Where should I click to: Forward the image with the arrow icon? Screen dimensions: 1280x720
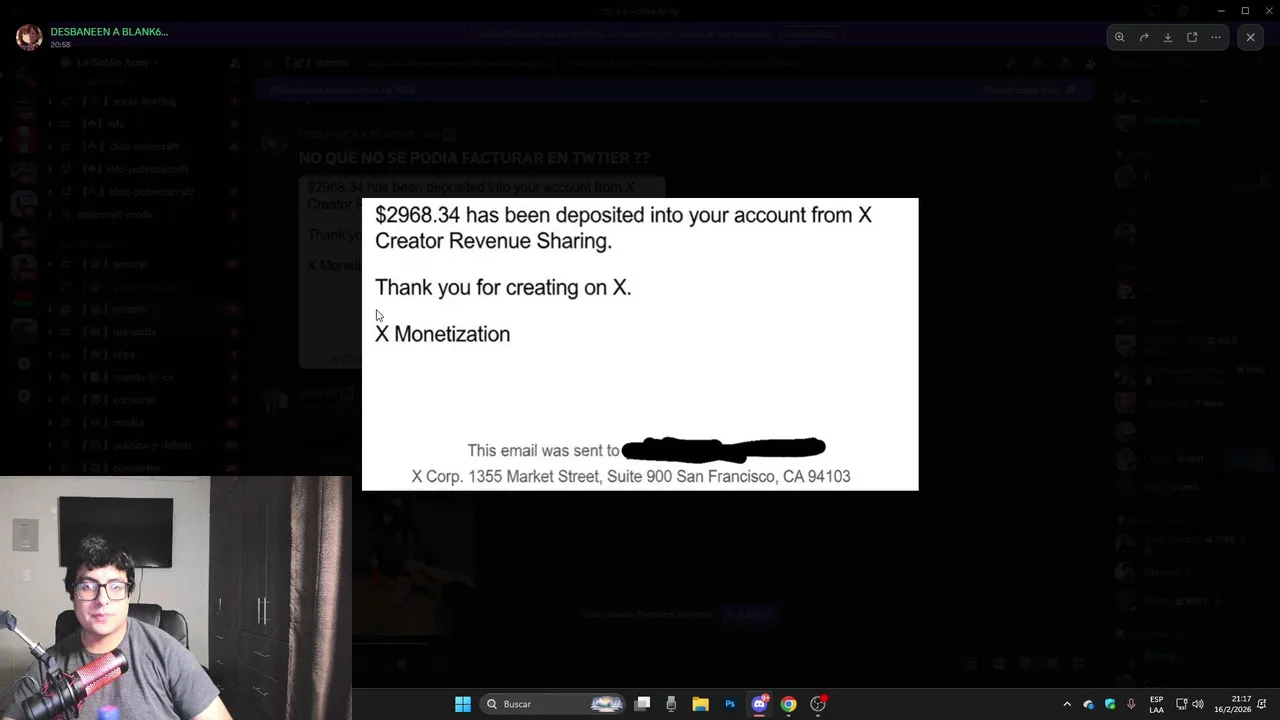point(1144,37)
